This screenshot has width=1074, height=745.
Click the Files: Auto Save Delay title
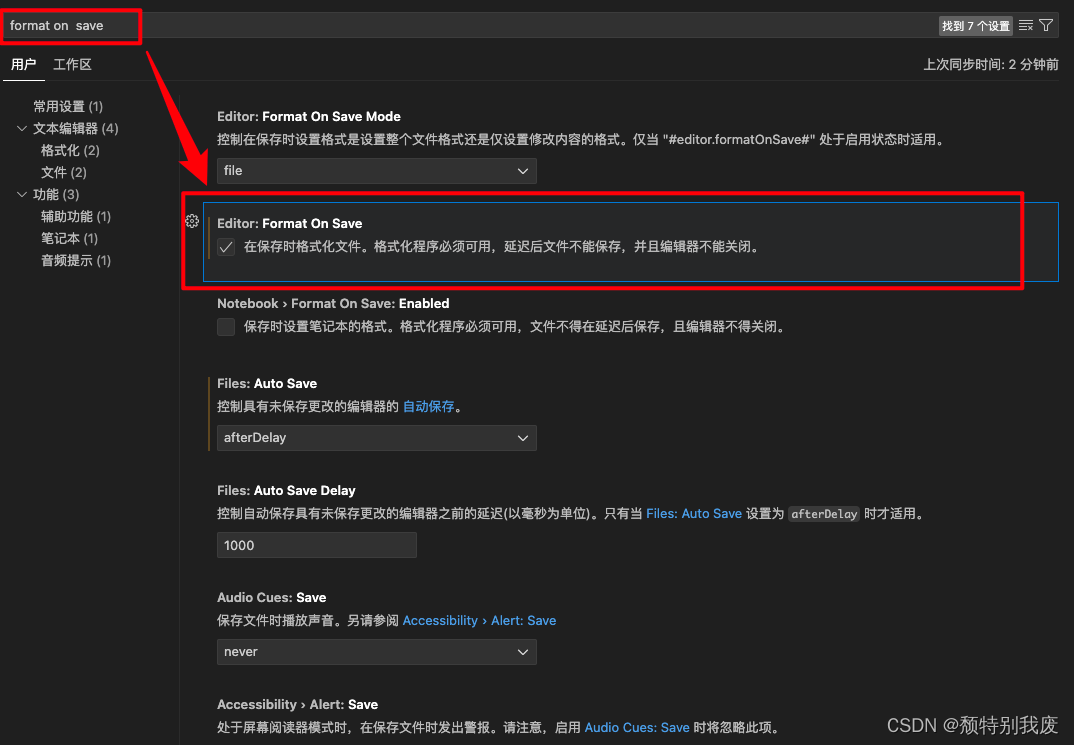tap(286, 490)
